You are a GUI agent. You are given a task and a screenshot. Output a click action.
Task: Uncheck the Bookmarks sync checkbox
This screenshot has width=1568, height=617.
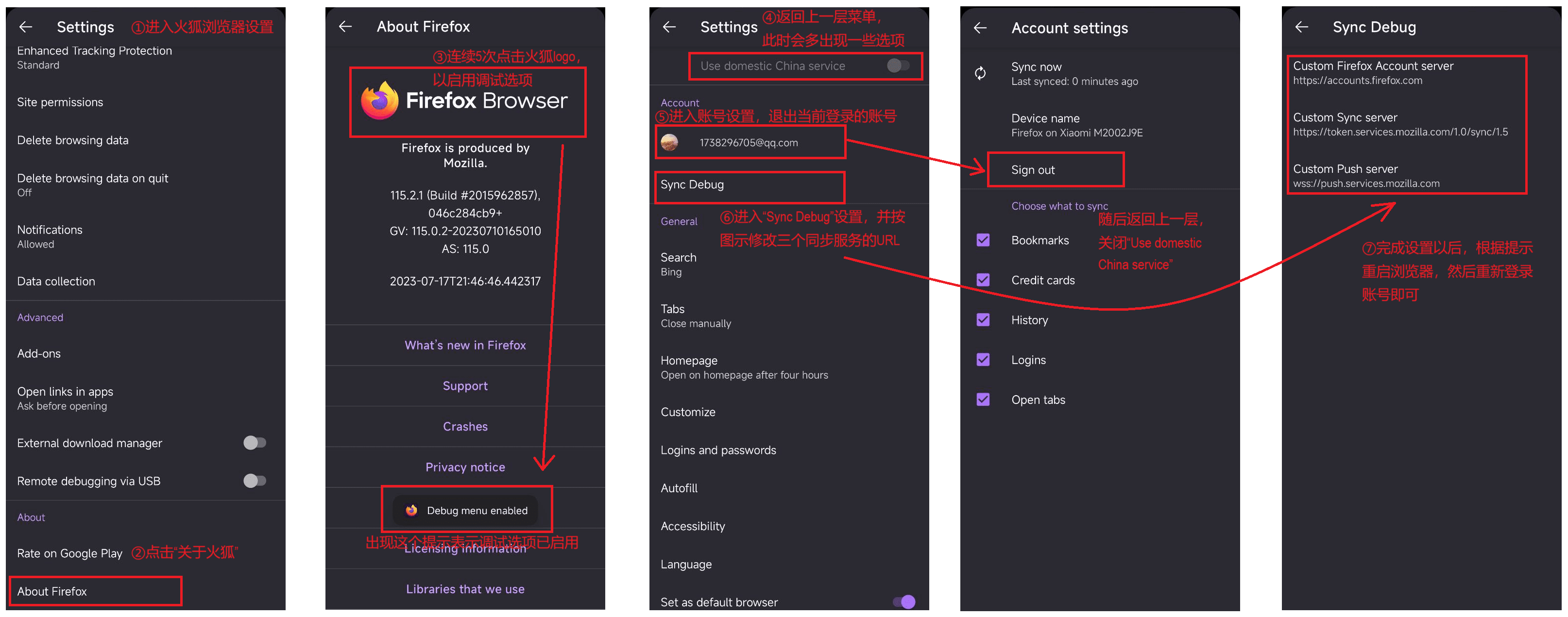(983, 240)
